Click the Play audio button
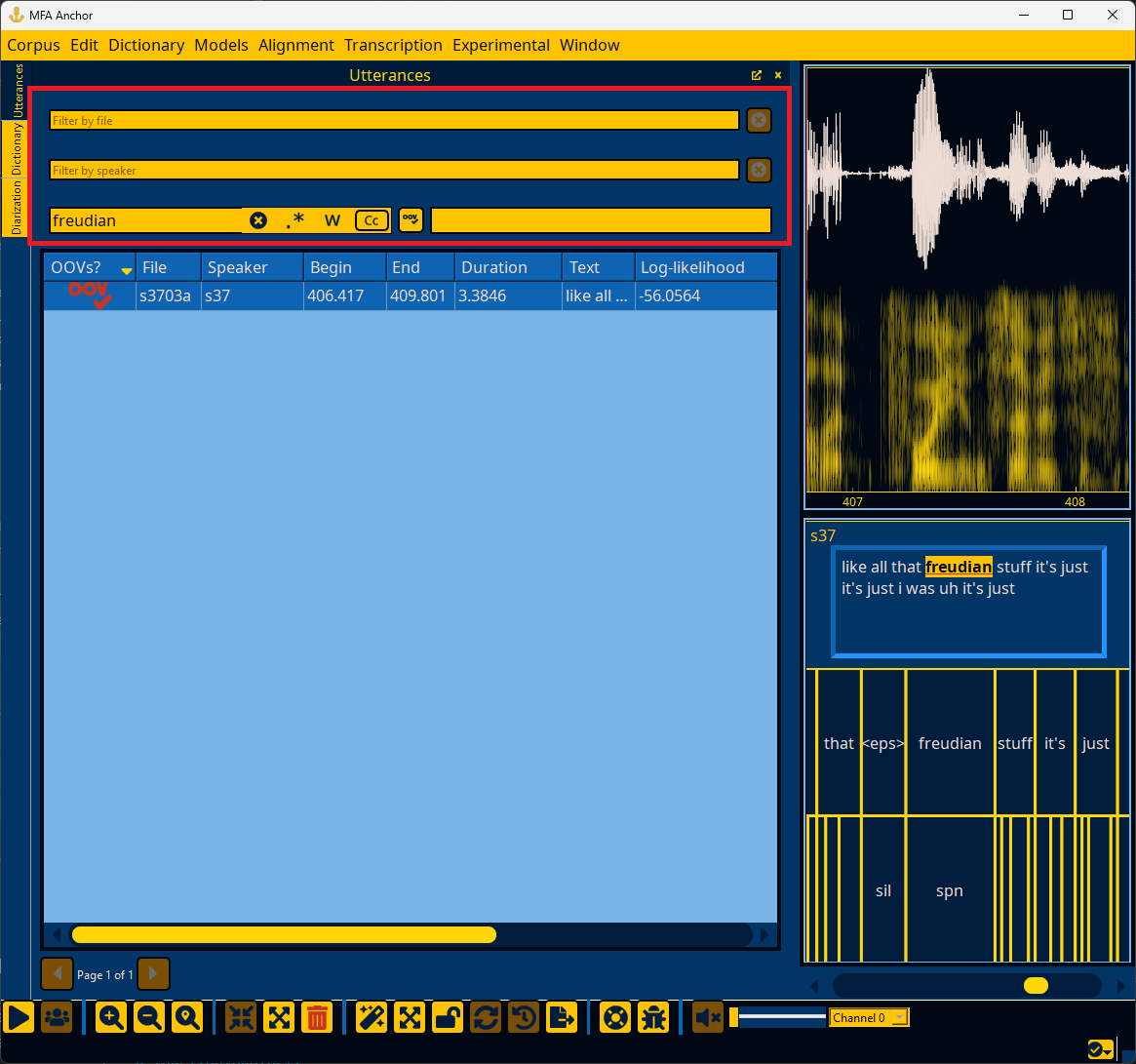 [x=19, y=1017]
